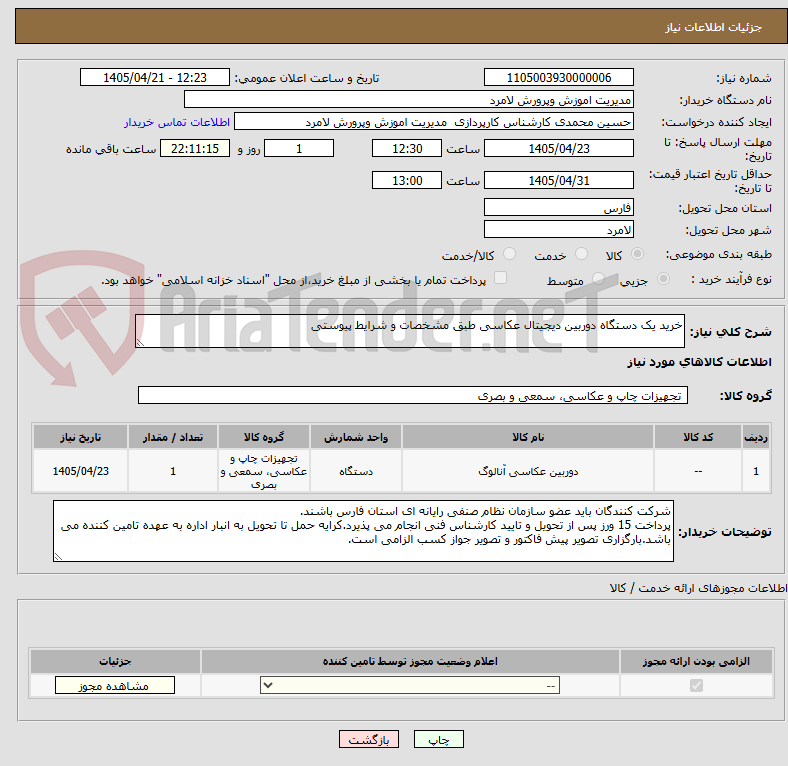The height and width of the screenshot is (766, 788).
Task: Open the permit status dropdown
Action: (x=410, y=686)
